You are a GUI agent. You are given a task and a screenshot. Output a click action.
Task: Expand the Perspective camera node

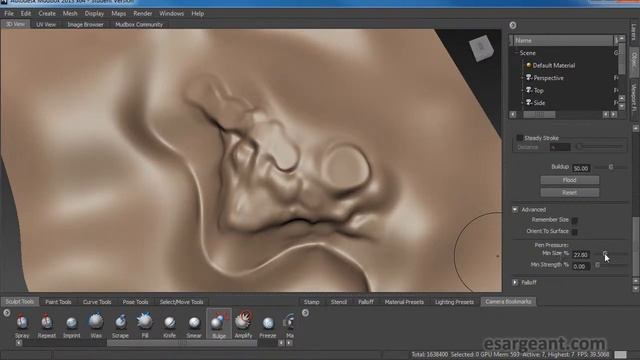(522, 78)
